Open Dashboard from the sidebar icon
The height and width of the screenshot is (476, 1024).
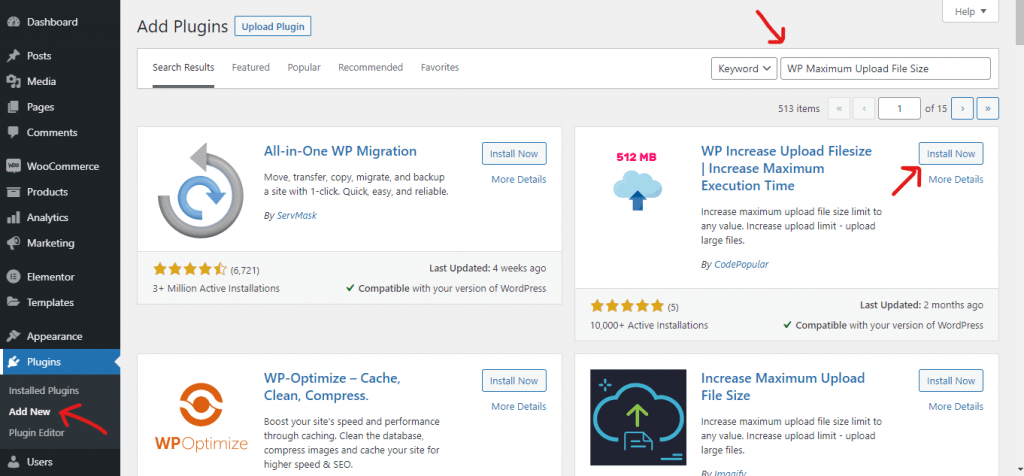tap(13, 22)
